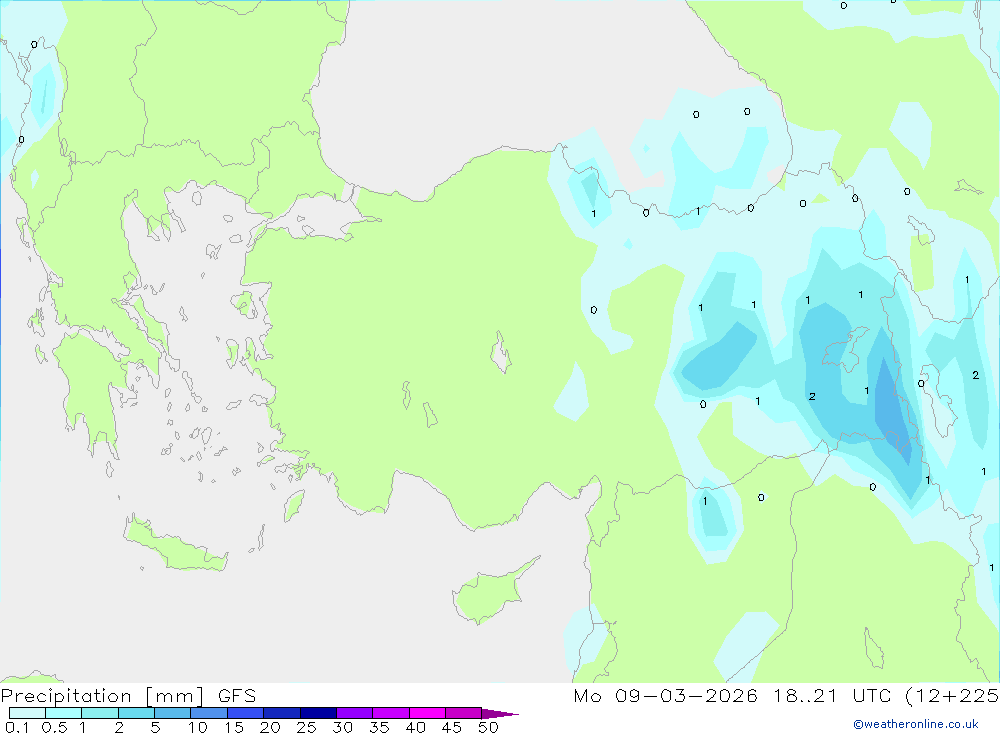Click the '40' legend scale label
Image resolution: width=1000 pixels, height=733 pixels.
[x=415, y=727]
